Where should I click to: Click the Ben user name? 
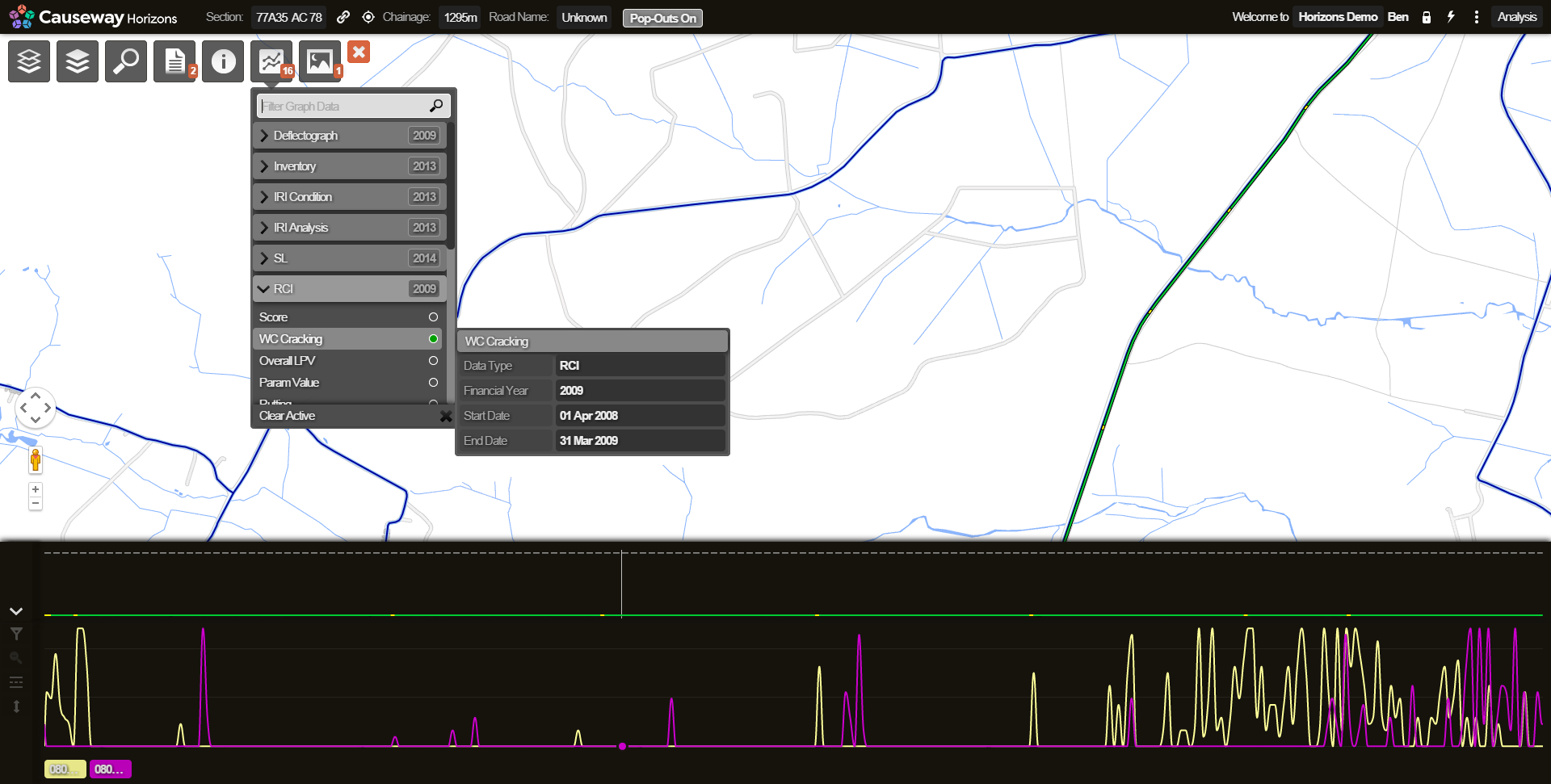pos(1398,17)
